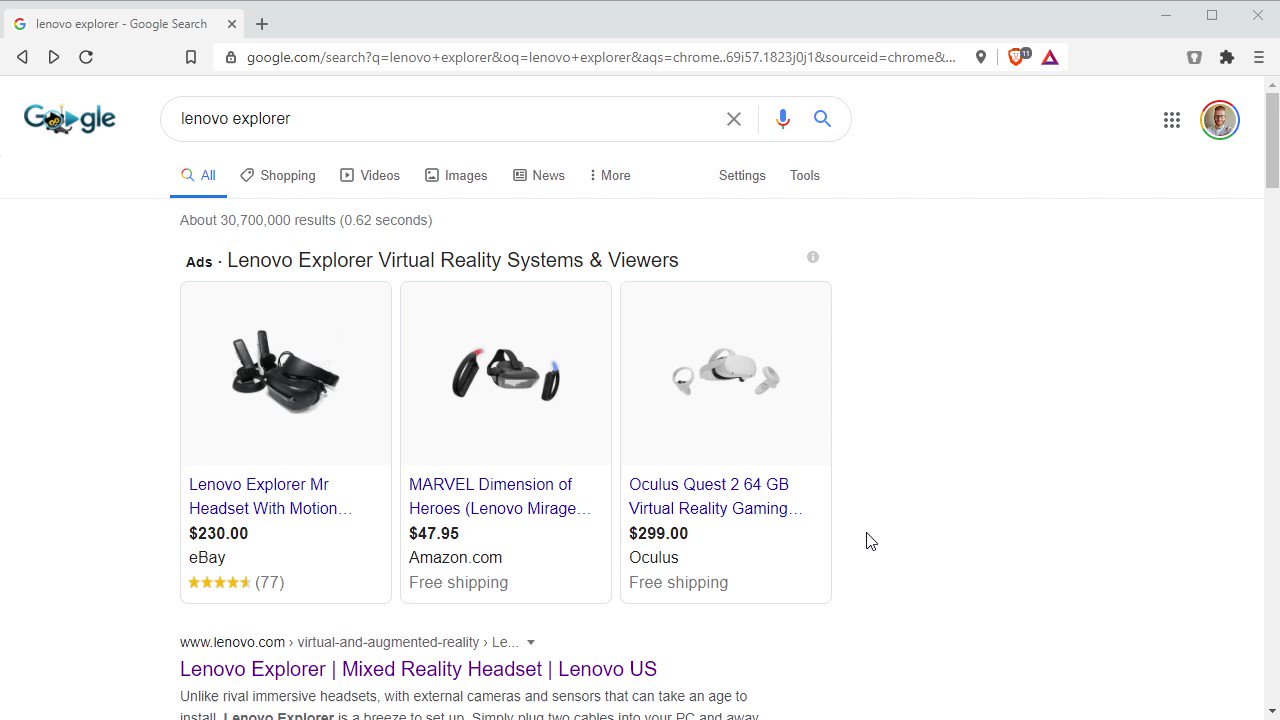Open the Lenovo Explorer Mr Headset product image
Image resolution: width=1280 pixels, height=720 pixels.
point(286,374)
